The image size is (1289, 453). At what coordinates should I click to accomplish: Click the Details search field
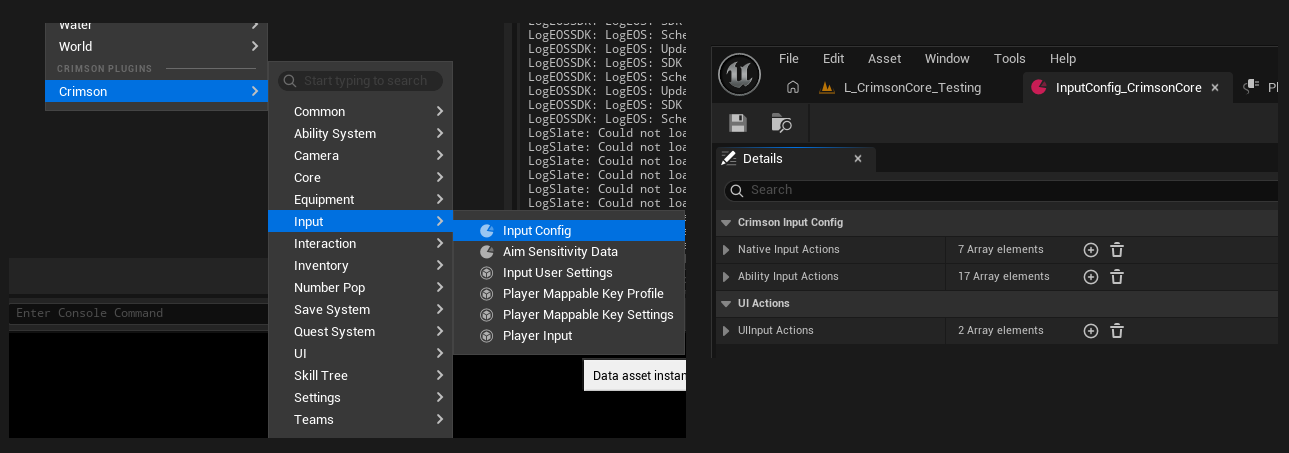pos(1000,190)
